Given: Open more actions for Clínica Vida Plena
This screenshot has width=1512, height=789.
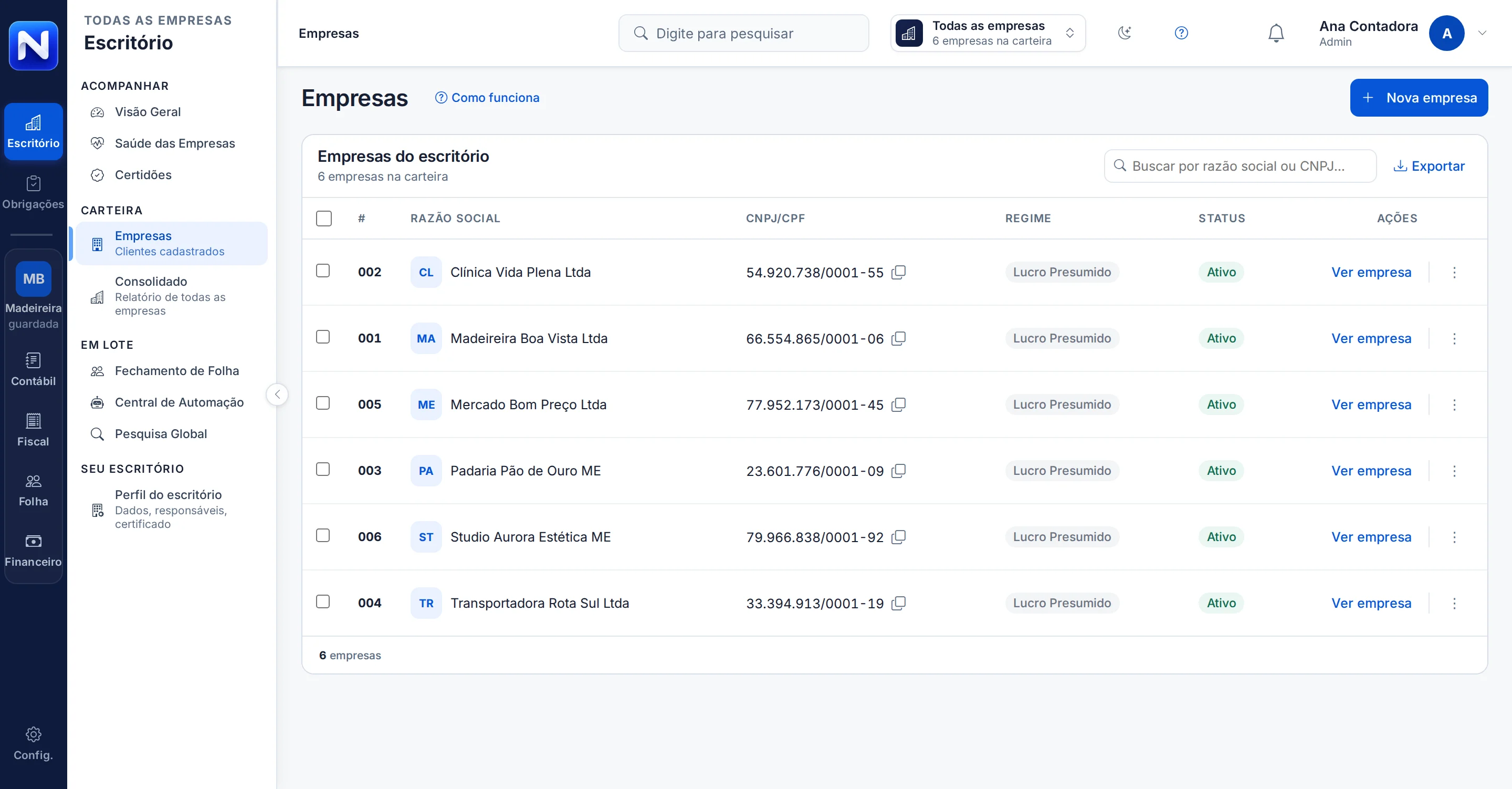Looking at the screenshot, I should pos(1454,272).
